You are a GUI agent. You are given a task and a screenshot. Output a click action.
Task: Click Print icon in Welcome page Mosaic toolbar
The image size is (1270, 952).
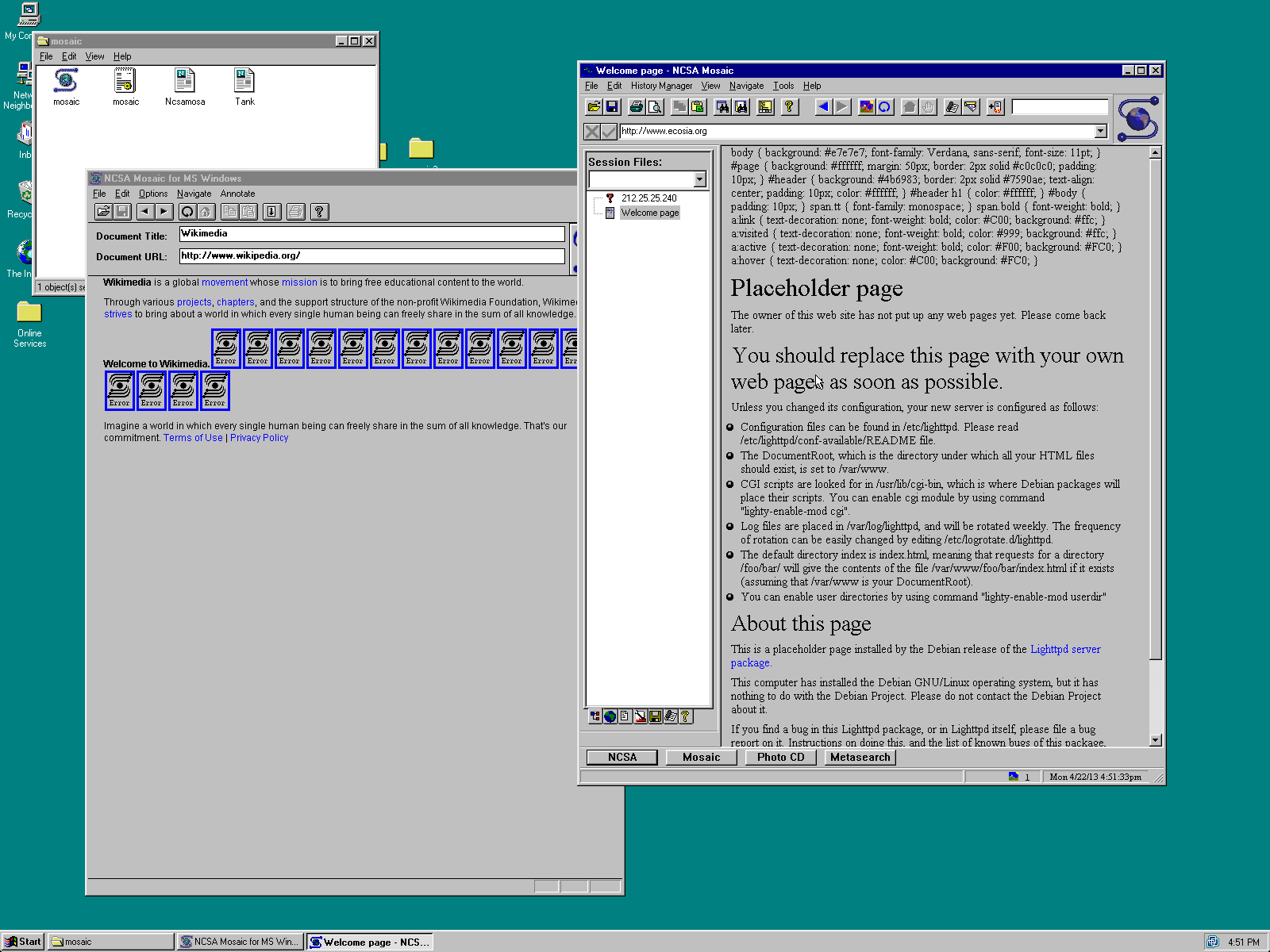point(636,106)
